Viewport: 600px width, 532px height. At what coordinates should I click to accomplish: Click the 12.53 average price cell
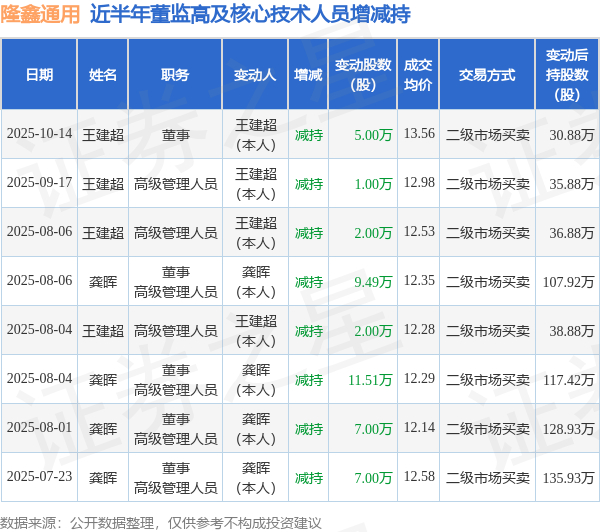pos(419,232)
